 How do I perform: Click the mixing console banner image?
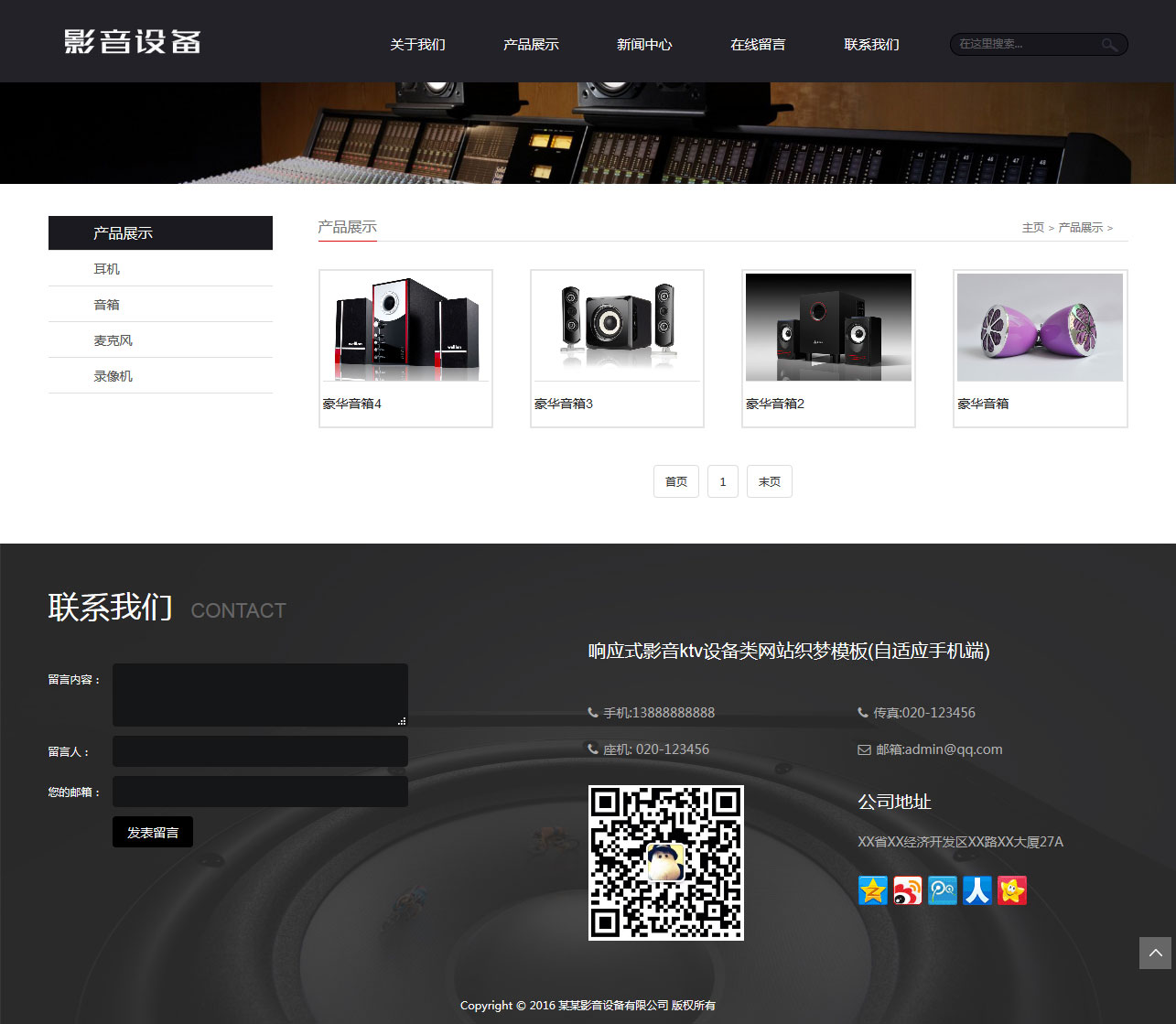[x=588, y=133]
